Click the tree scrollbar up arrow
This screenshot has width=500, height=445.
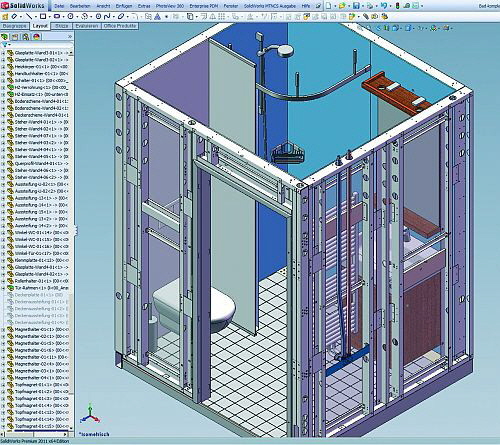71,53
